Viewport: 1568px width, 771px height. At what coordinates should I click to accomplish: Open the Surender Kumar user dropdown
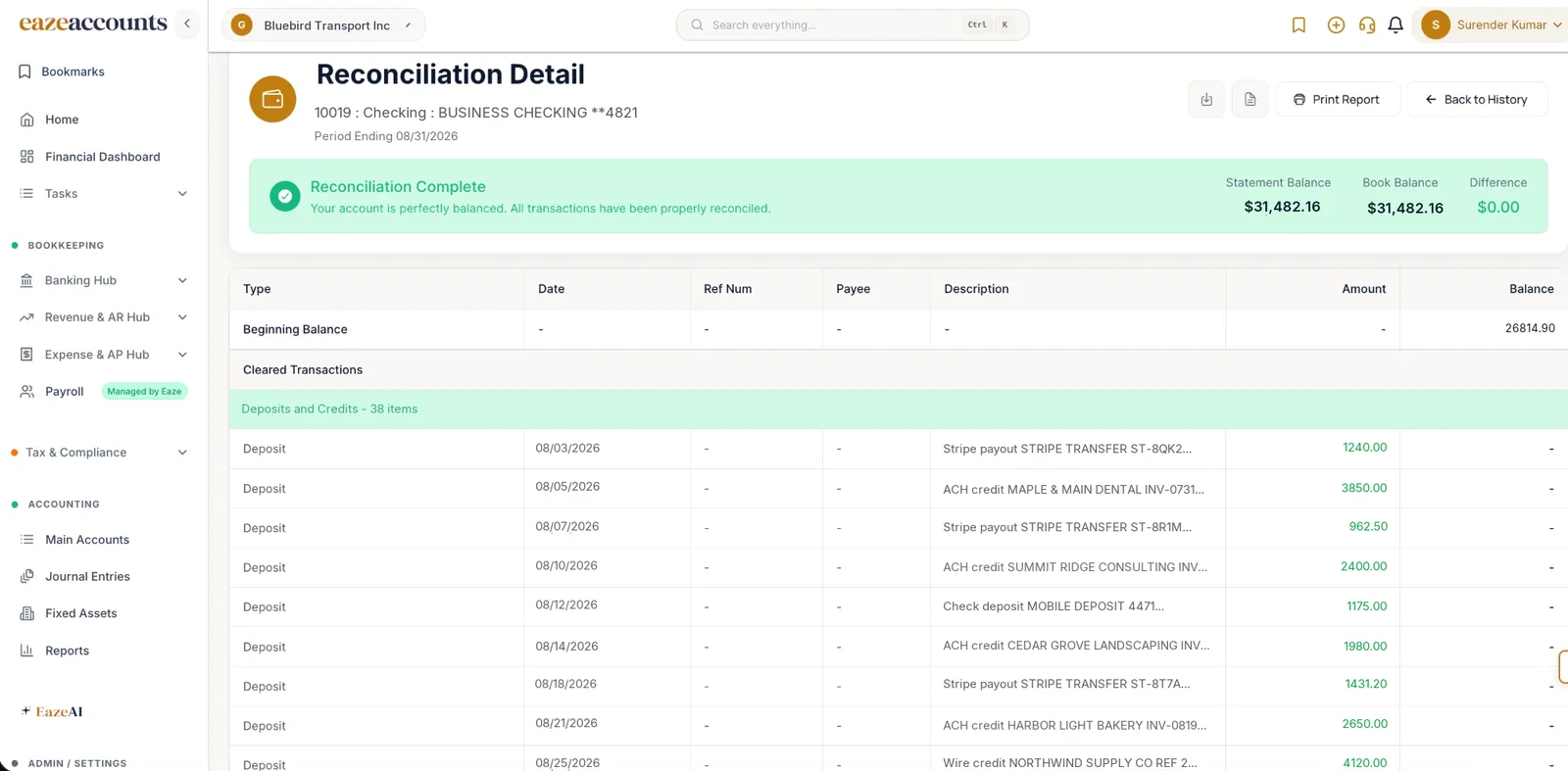(x=1493, y=25)
